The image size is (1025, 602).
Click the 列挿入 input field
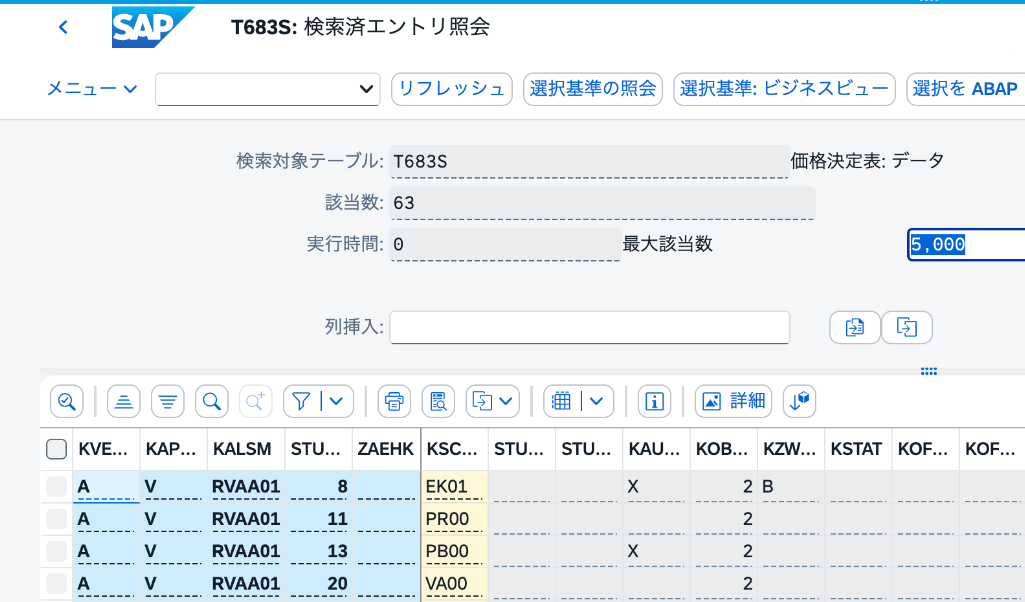coord(590,327)
